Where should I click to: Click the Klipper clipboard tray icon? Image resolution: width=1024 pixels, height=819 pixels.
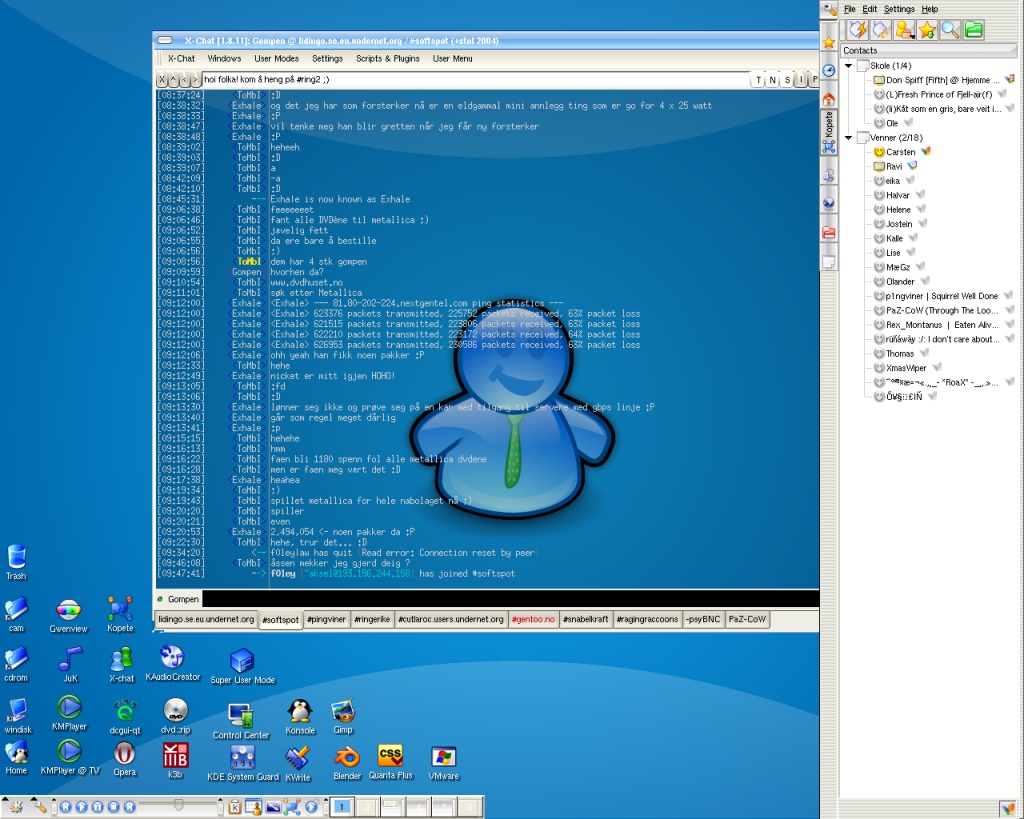pos(235,807)
